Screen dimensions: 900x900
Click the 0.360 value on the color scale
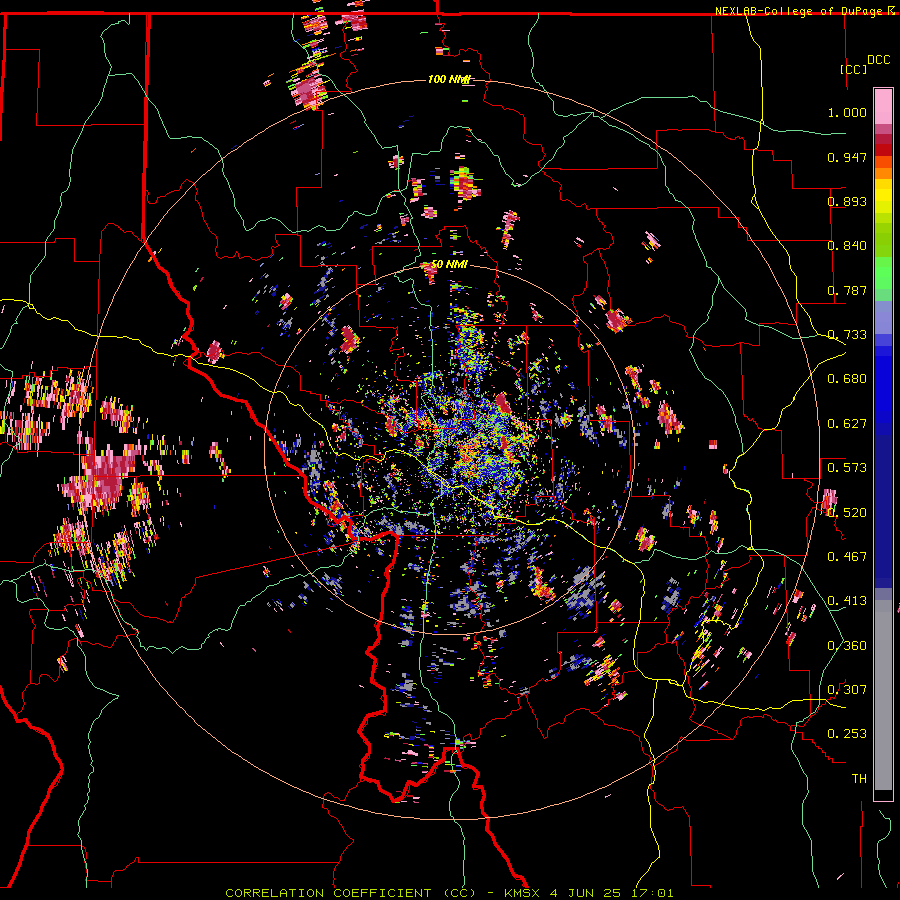[x=847, y=646]
